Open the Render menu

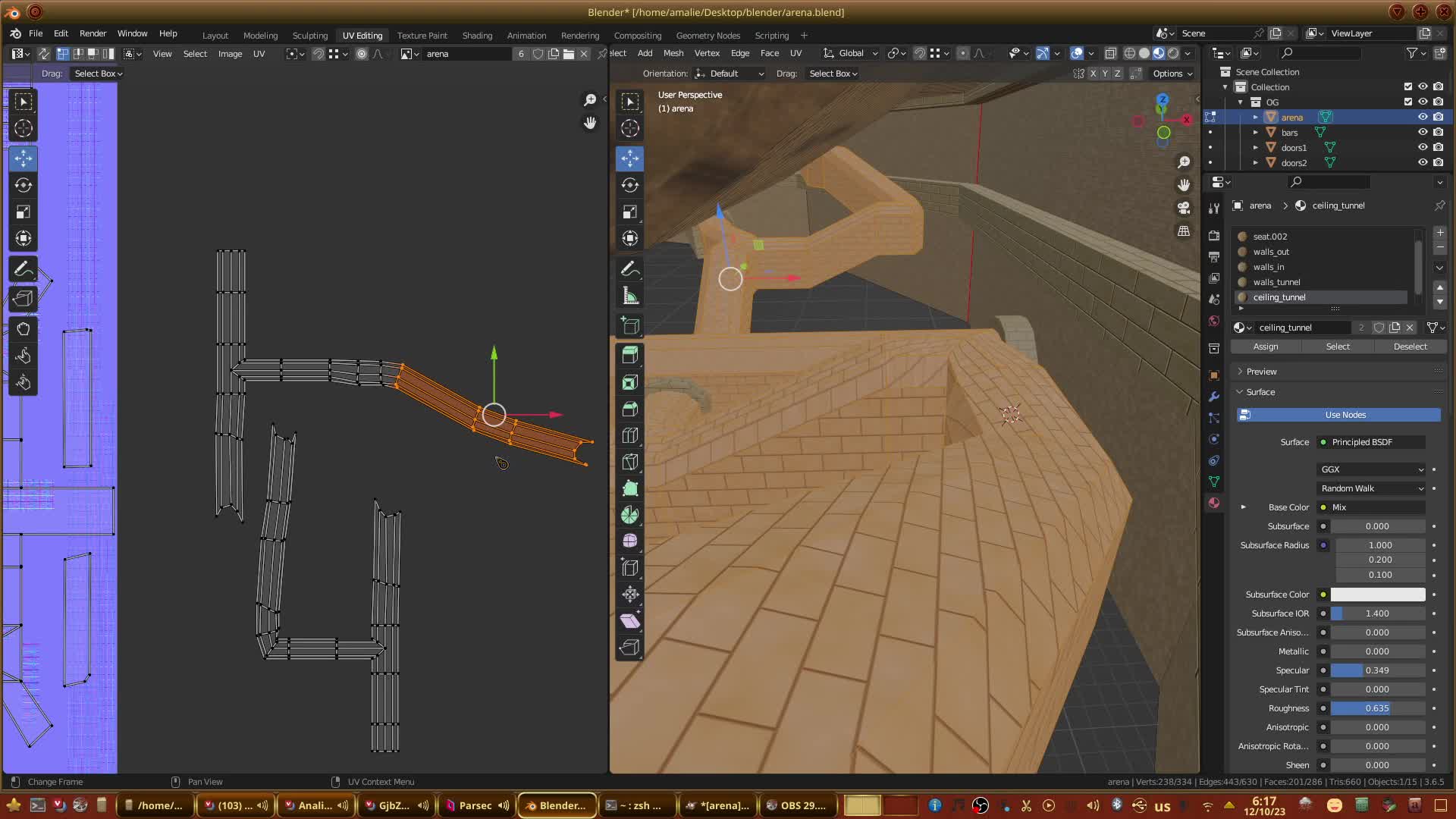click(93, 33)
